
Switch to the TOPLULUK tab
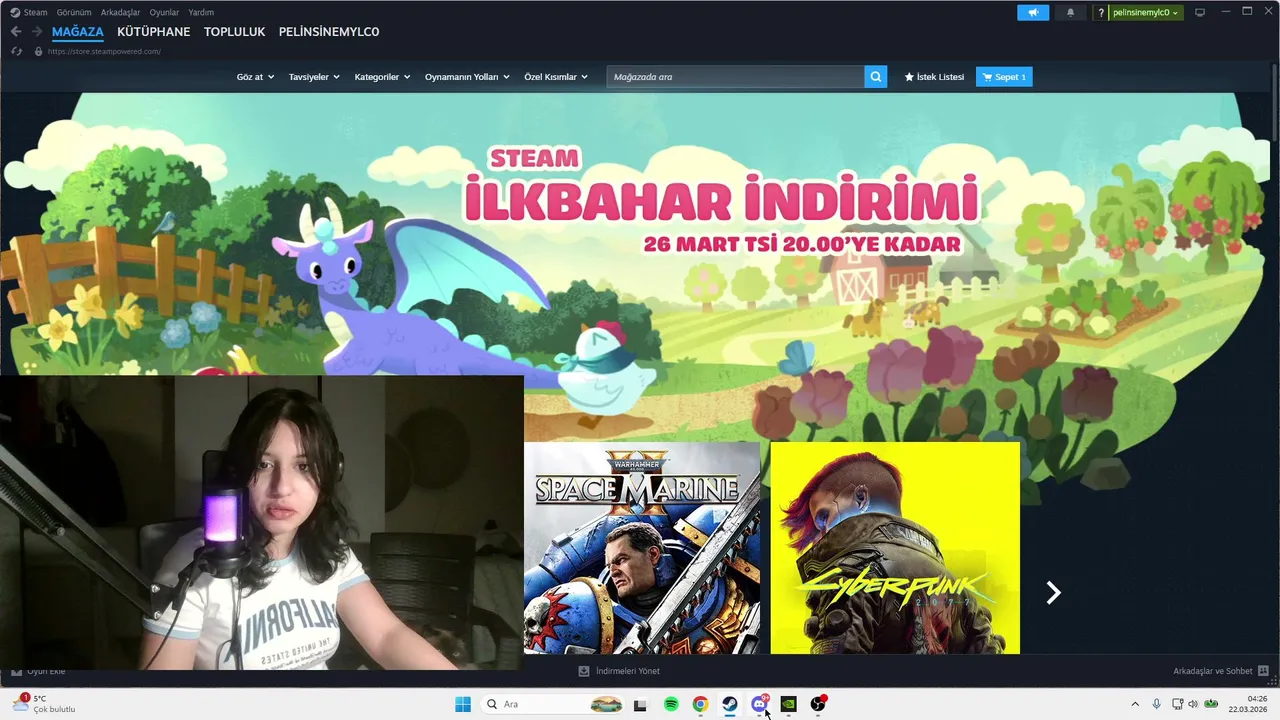click(x=234, y=32)
